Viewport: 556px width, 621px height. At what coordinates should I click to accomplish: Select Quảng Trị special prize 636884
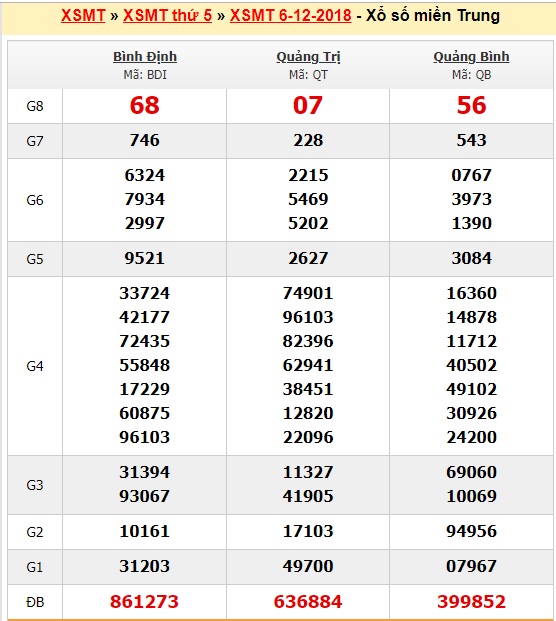(308, 602)
